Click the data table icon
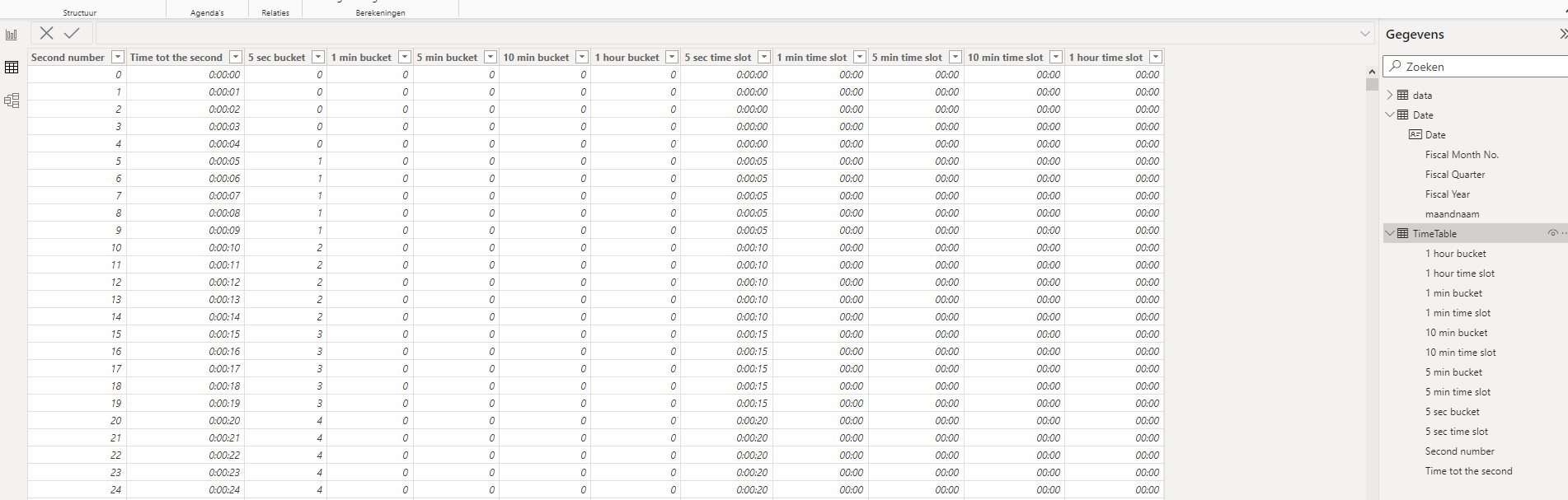This screenshot has height=500, width=1568. point(1403,95)
